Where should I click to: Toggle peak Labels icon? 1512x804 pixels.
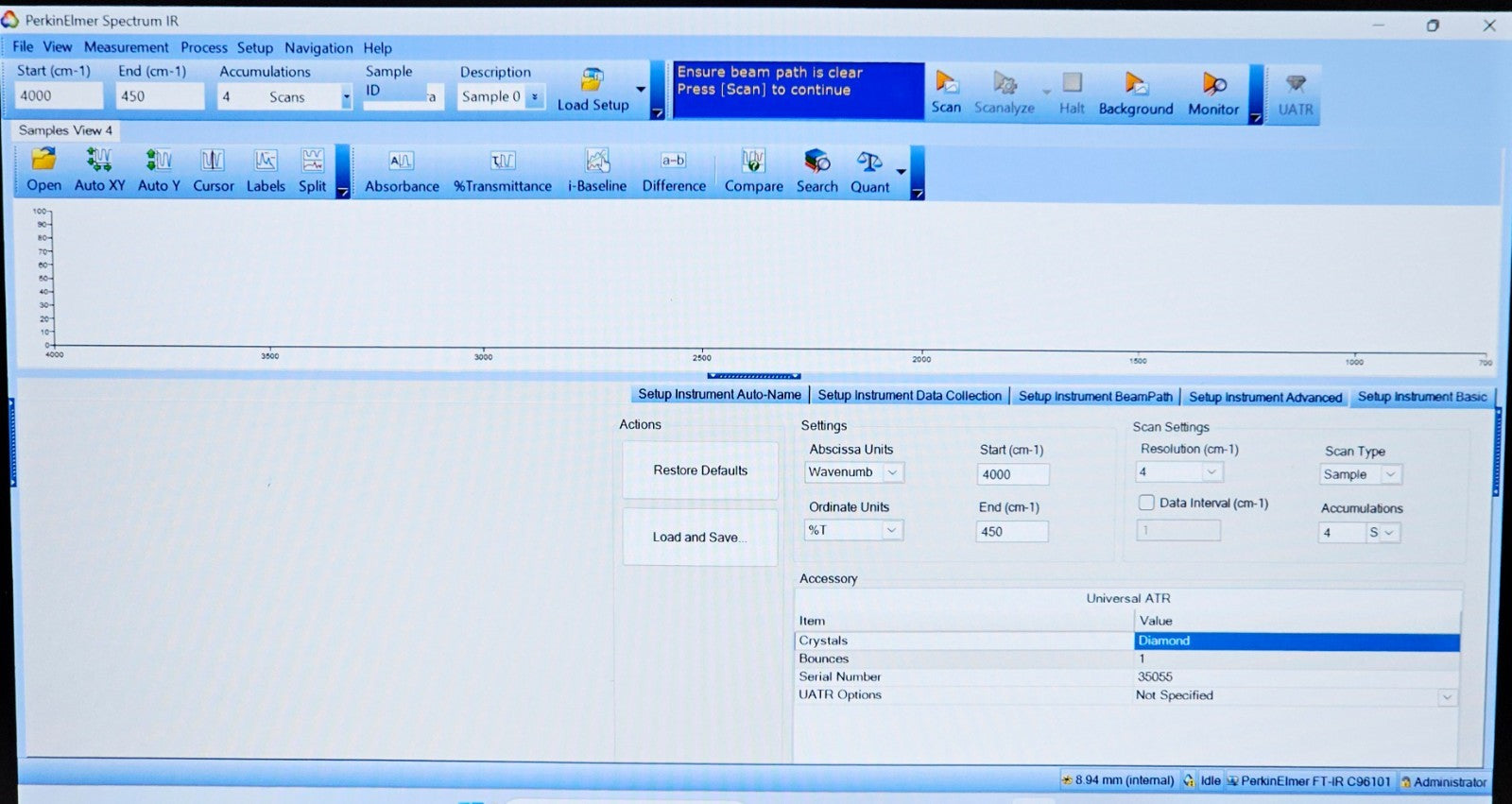click(266, 160)
